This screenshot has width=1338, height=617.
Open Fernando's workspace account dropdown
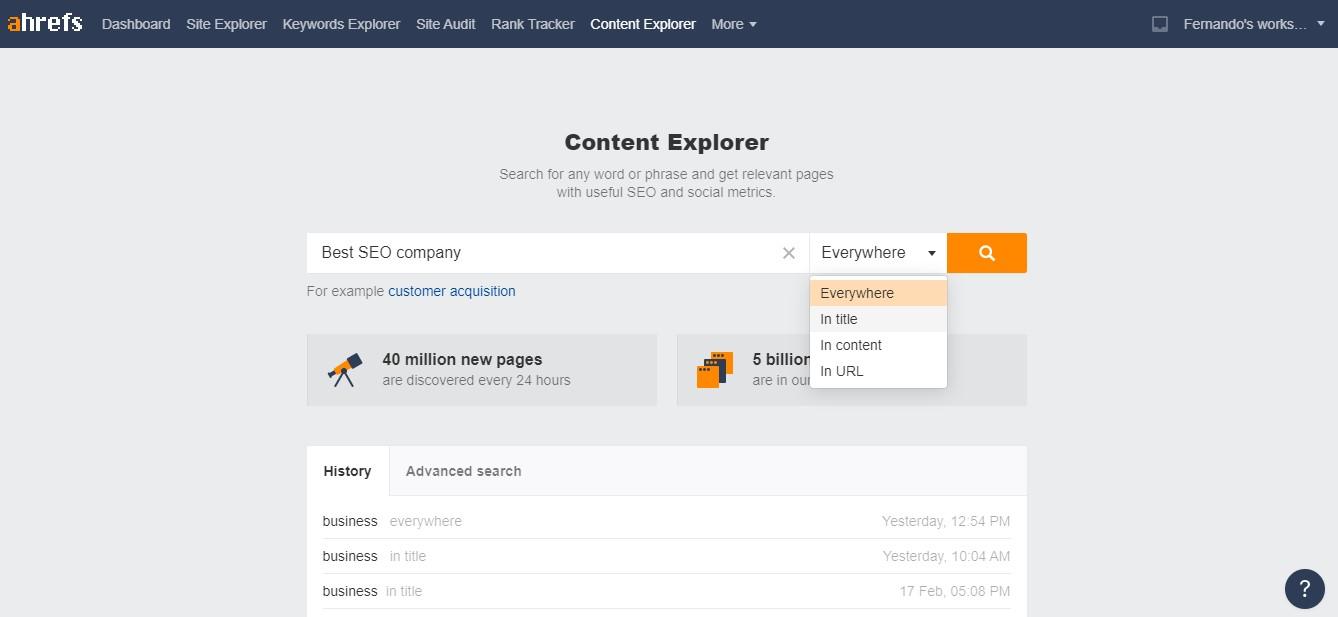[x=1253, y=24]
